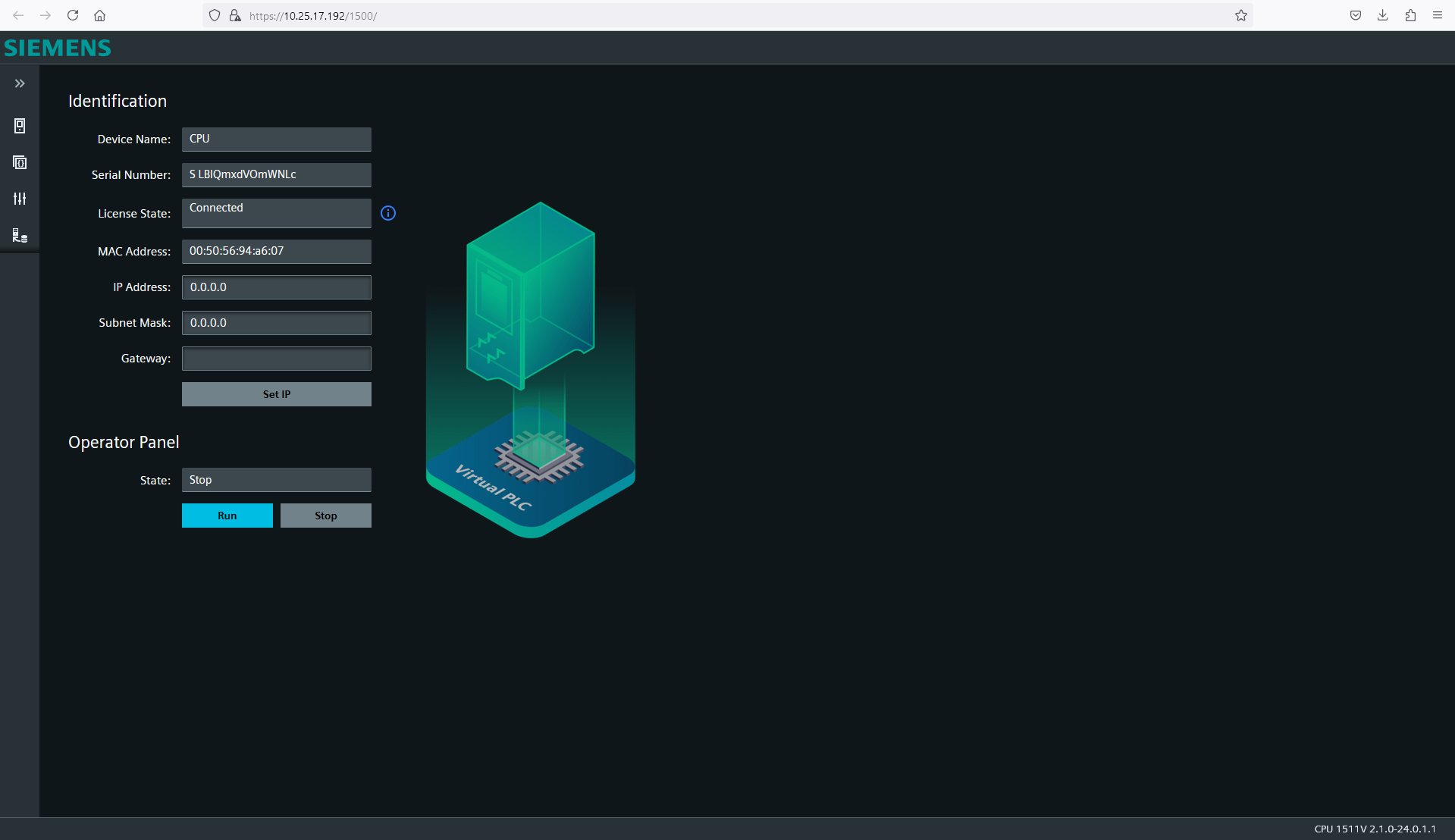This screenshot has width=1455, height=840.
Task: Click the Run button
Action: [x=227, y=516]
